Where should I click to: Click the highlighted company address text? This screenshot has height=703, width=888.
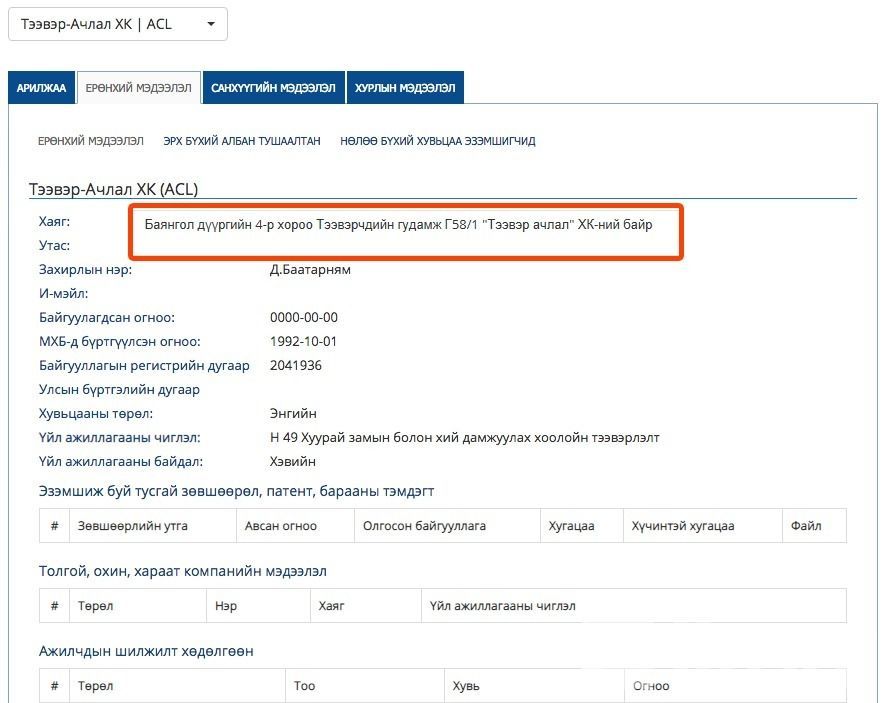click(398, 225)
